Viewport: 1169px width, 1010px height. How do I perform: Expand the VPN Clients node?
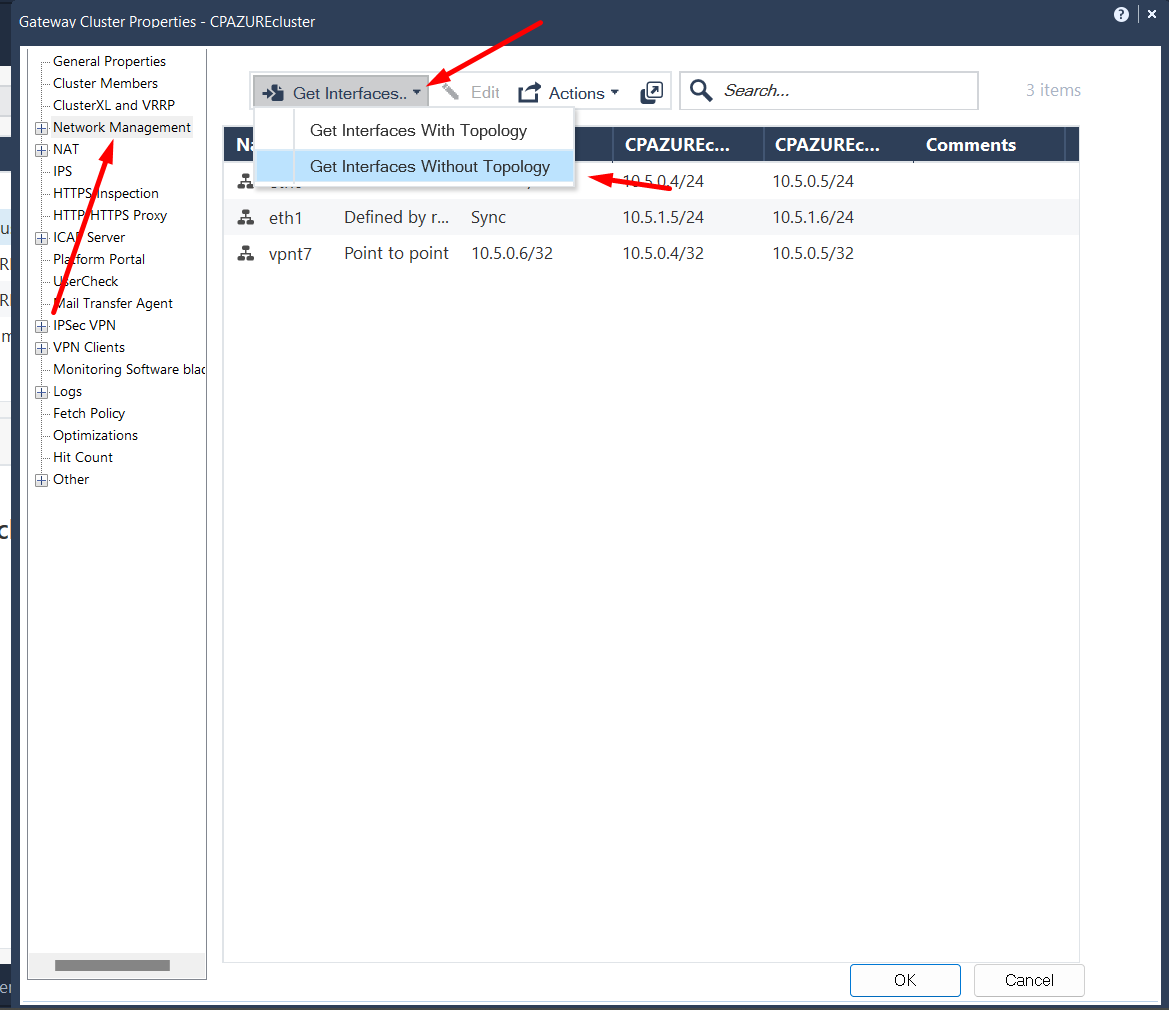(x=41, y=347)
